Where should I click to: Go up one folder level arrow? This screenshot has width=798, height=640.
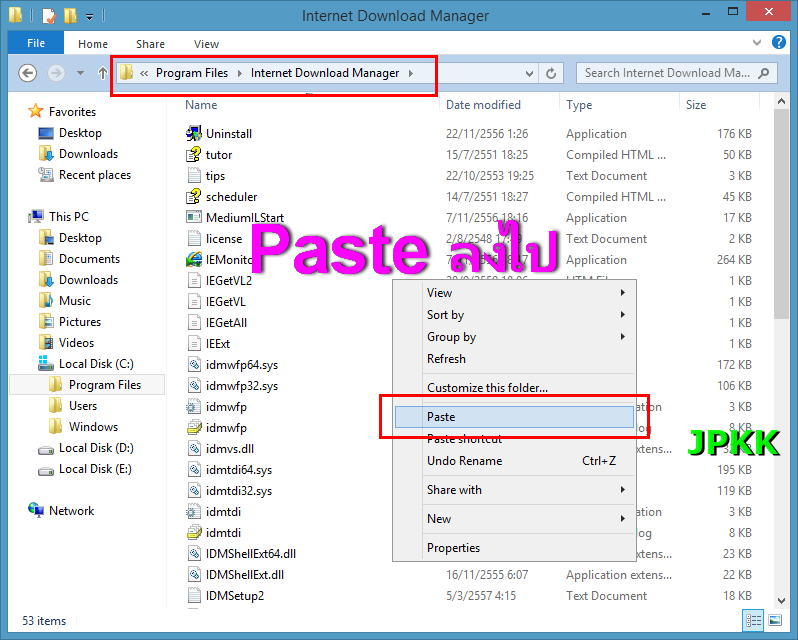102,73
